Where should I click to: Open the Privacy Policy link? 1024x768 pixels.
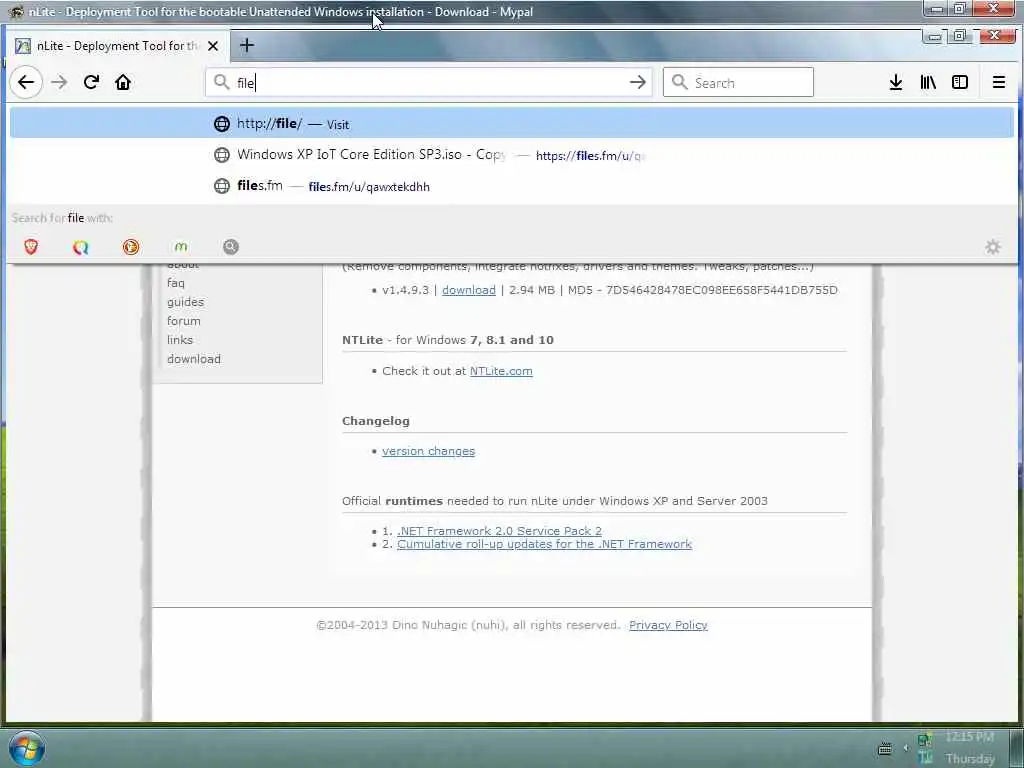coord(668,625)
